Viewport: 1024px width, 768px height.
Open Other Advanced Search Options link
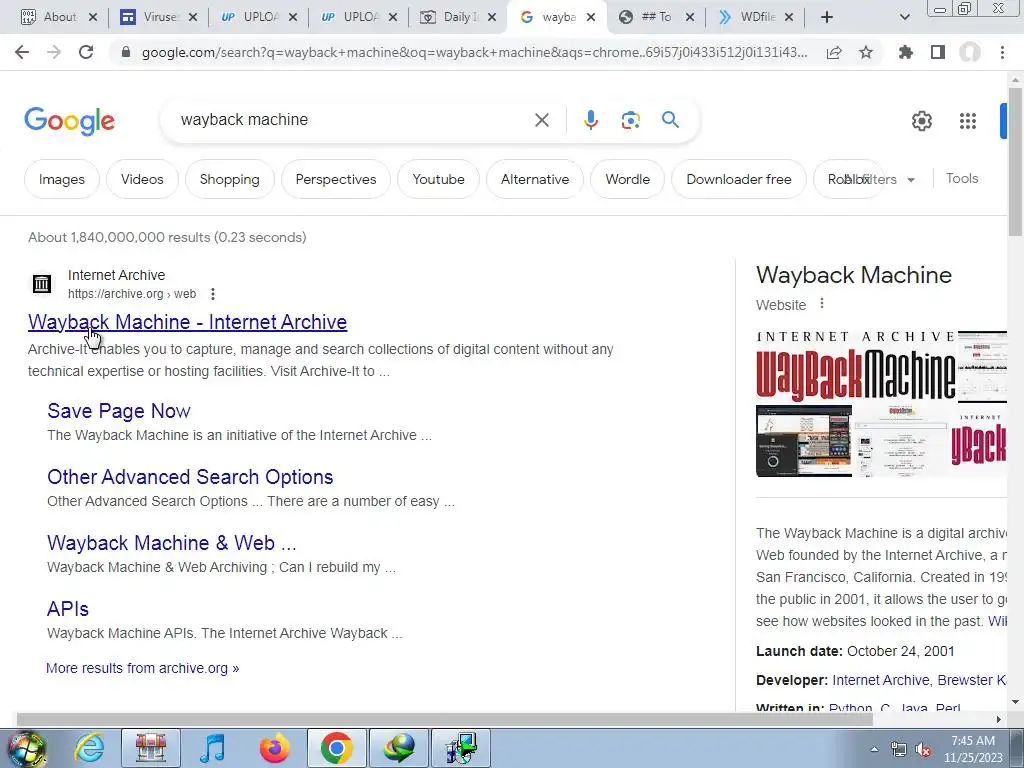coord(190,477)
